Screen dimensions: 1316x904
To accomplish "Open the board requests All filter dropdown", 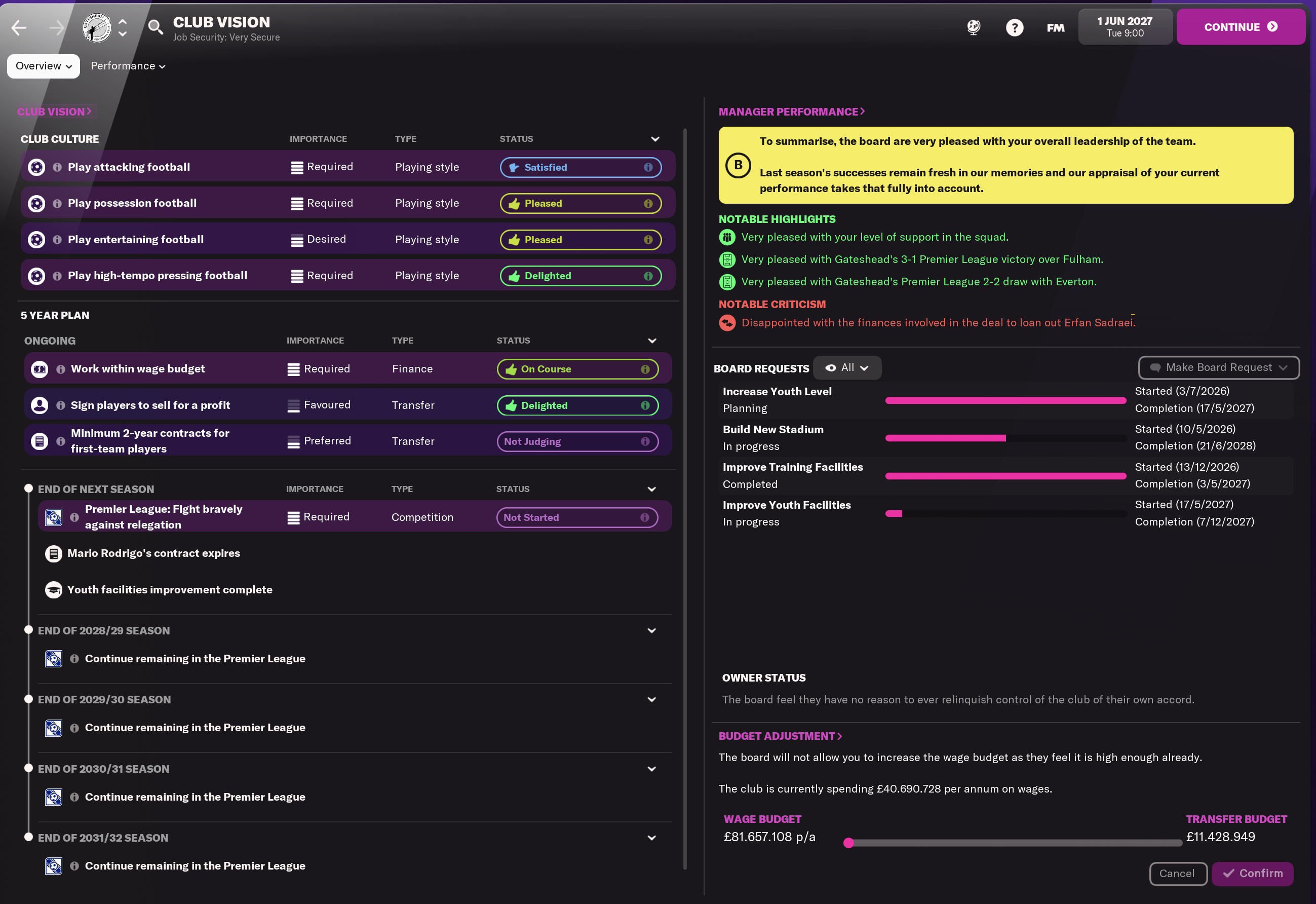I will (847, 368).
